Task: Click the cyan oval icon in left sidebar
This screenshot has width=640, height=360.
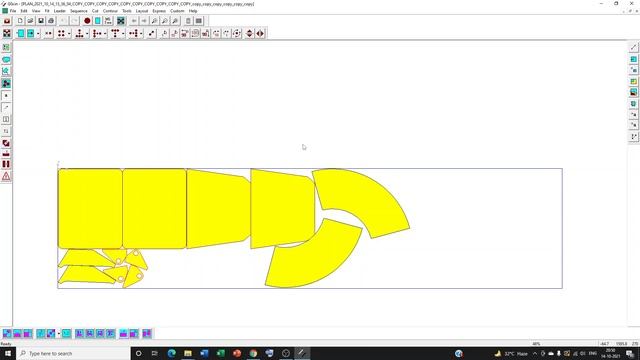Action: point(6,60)
